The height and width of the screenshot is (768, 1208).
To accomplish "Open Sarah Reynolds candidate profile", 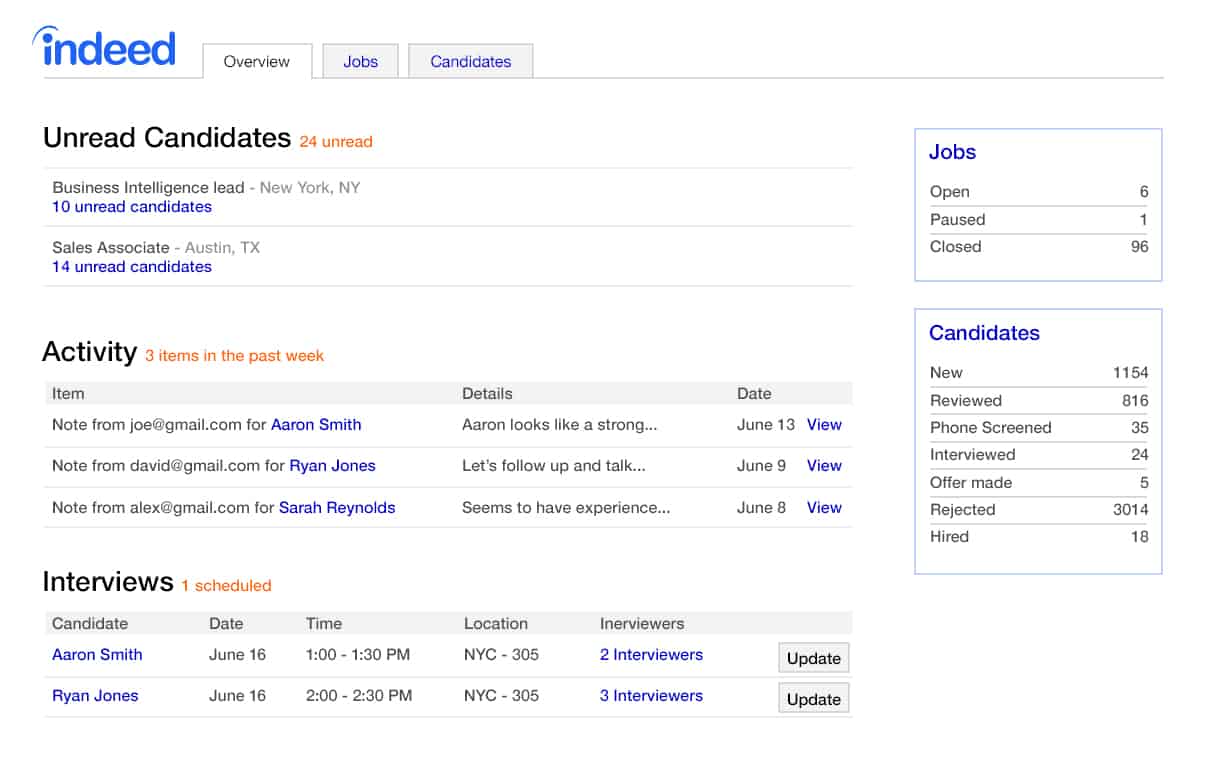I will click(337, 508).
